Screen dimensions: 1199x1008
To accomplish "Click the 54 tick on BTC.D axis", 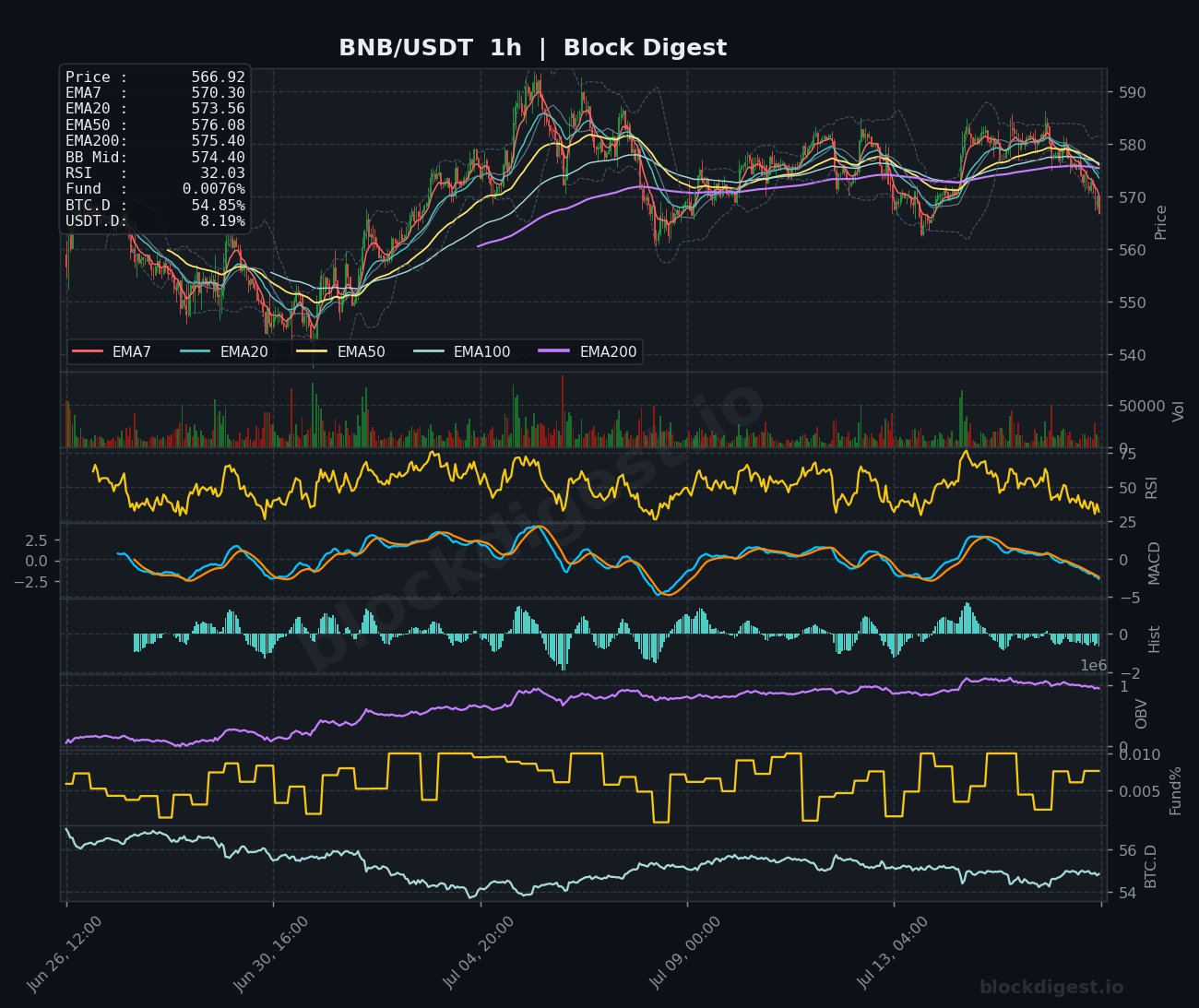I will [1126, 893].
